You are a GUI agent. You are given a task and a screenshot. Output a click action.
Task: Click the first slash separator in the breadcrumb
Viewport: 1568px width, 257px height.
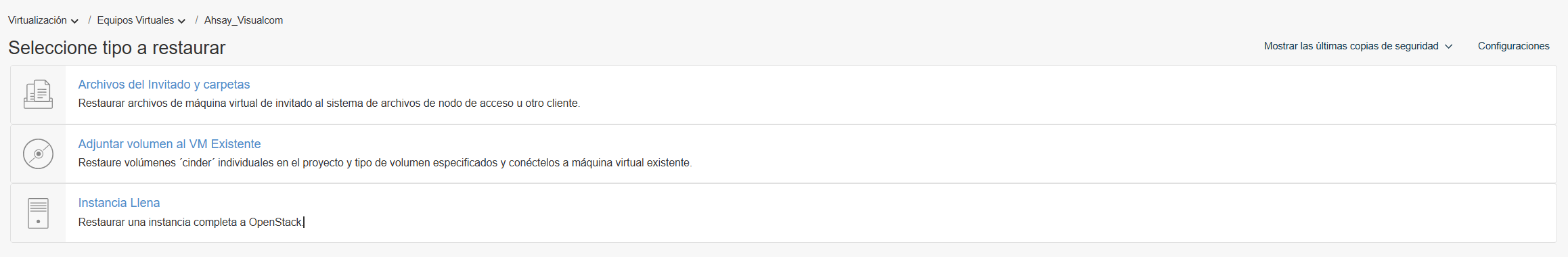pos(89,20)
